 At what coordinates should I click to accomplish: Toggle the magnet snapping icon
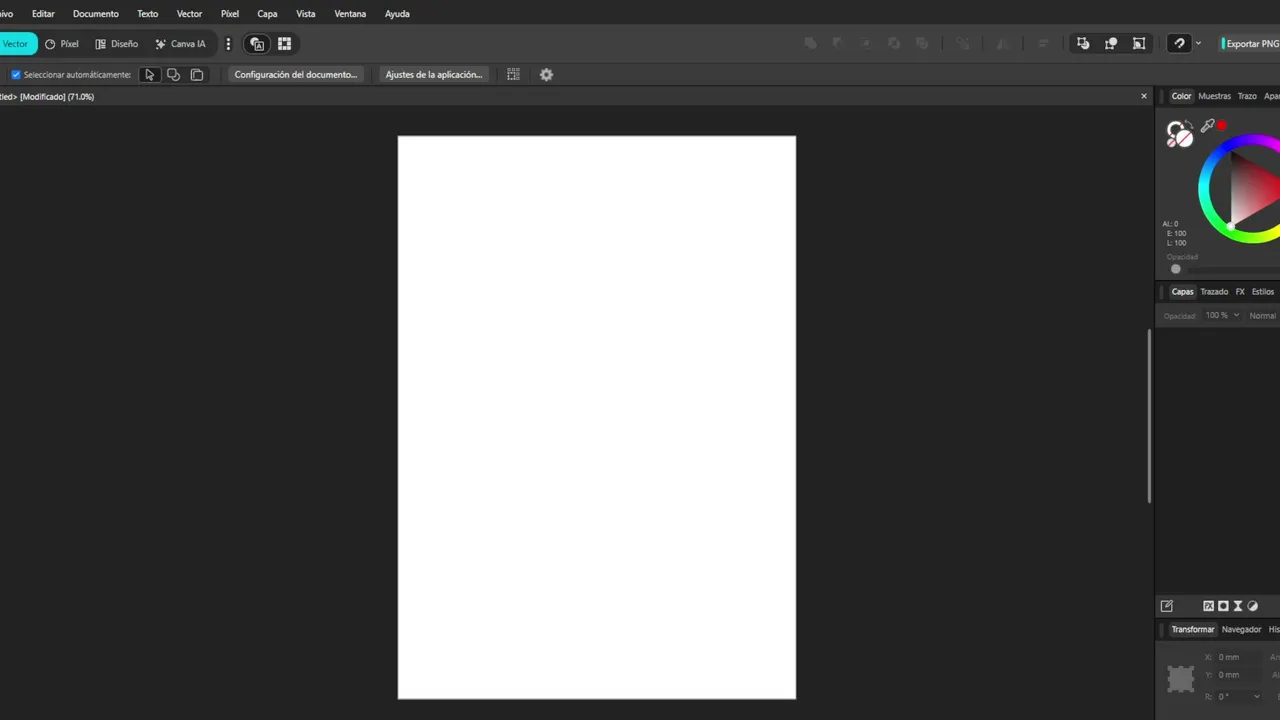tap(1180, 44)
